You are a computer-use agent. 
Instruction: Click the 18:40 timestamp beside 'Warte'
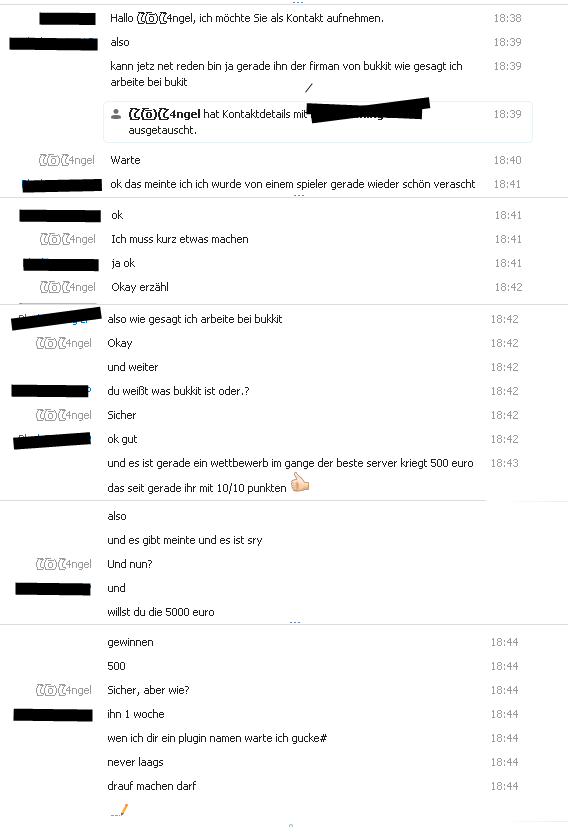[x=507, y=160]
